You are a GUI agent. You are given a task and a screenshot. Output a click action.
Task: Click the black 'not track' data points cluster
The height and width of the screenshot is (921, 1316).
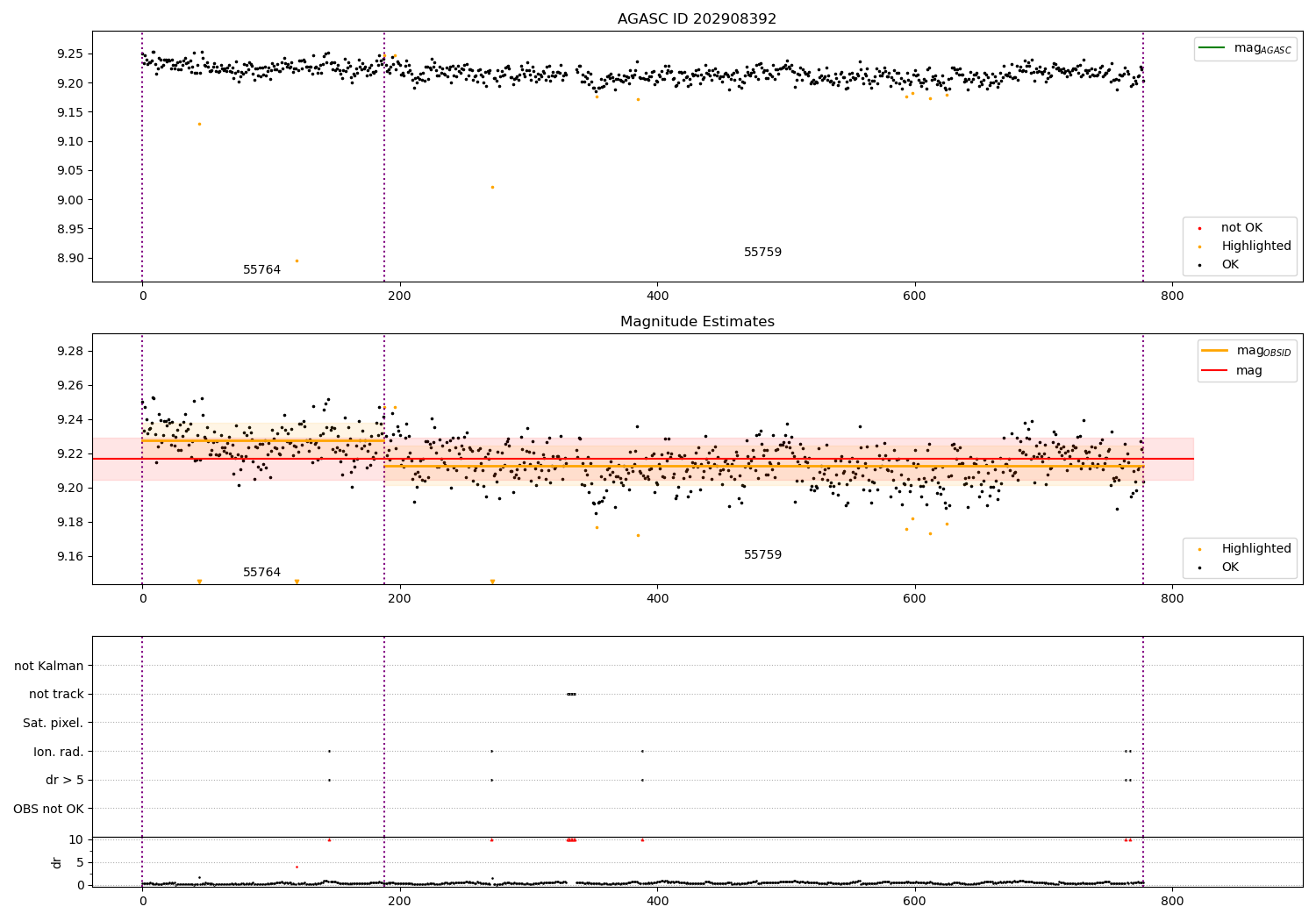pos(571,694)
